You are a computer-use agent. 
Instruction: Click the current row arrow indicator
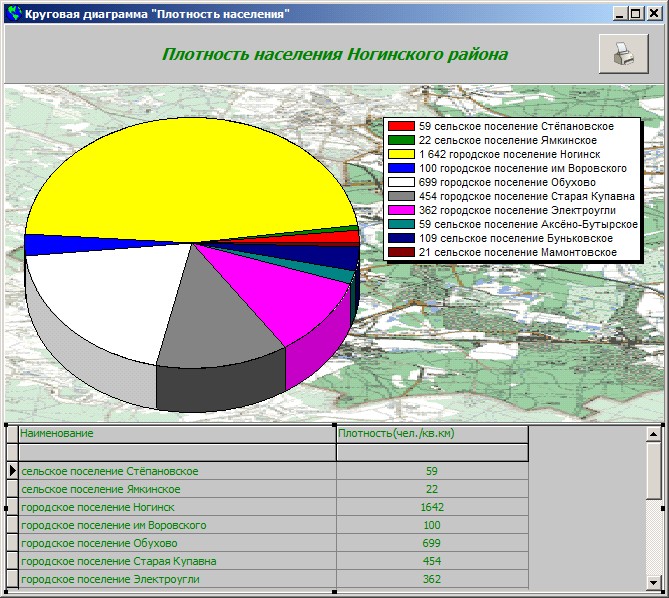click(12, 470)
